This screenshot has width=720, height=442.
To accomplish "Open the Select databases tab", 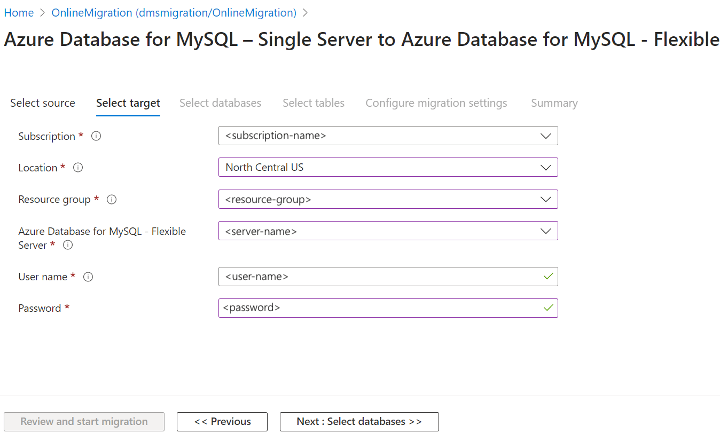I will (220, 103).
